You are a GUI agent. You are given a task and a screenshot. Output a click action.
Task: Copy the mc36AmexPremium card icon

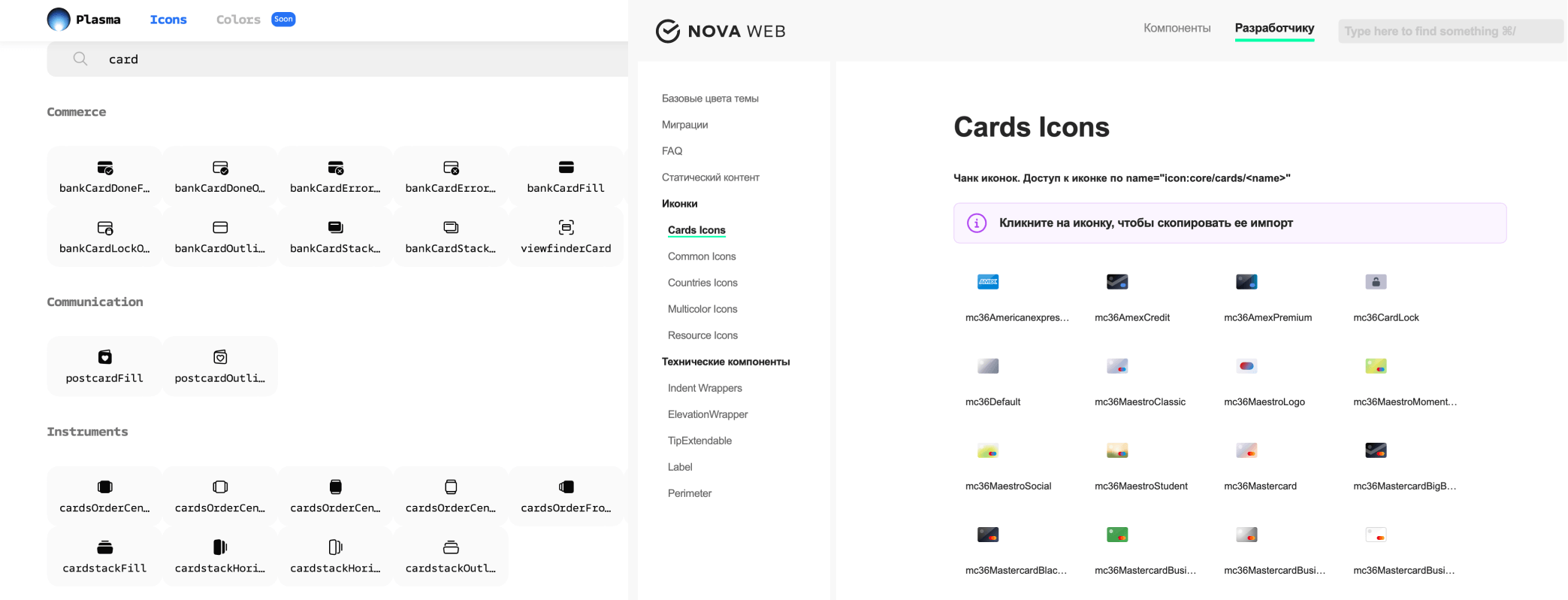click(x=1246, y=282)
